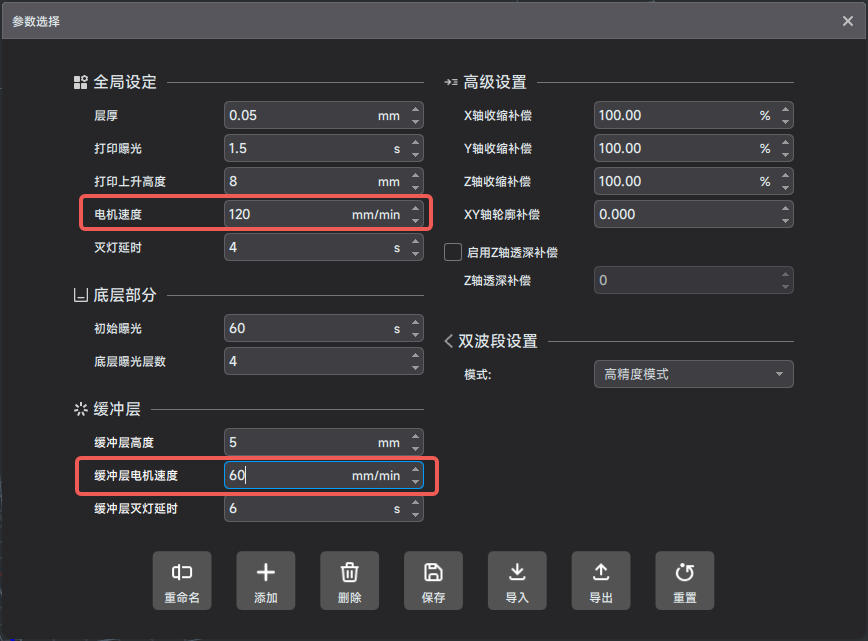Save settings with the 保存 button
868x641 pixels.
click(433, 580)
